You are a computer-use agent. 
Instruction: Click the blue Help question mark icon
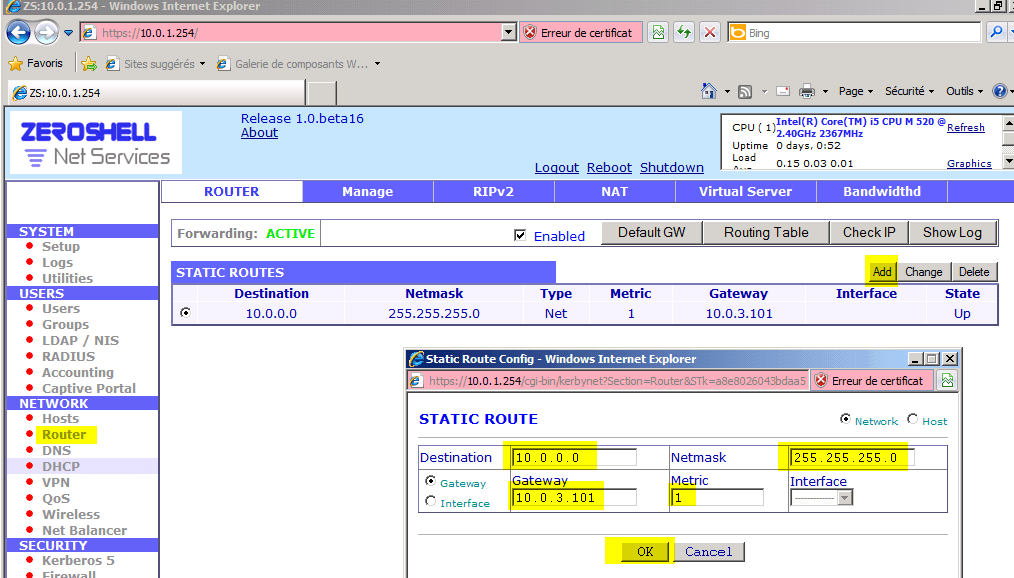coord(1000,91)
